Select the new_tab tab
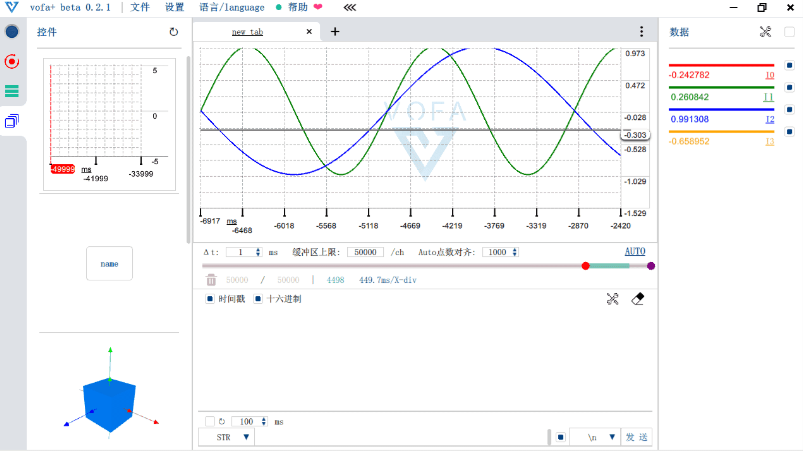This screenshot has height=451, width=803. point(247,32)
